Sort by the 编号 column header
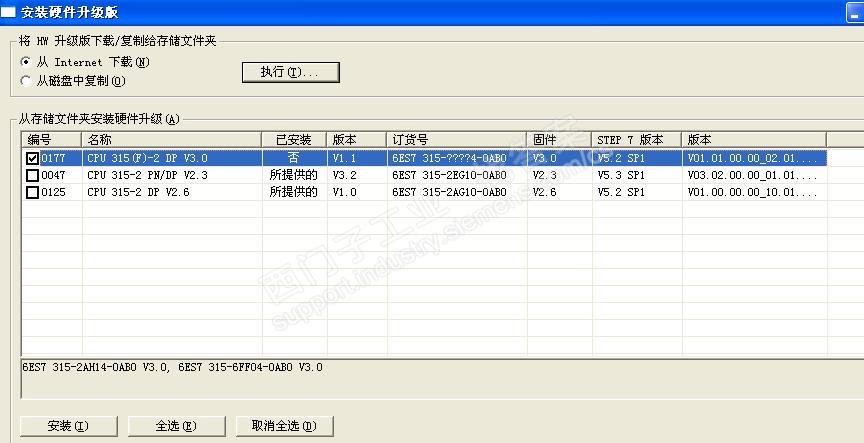Screen dimensions: 864x443 (x=52, y=140)
